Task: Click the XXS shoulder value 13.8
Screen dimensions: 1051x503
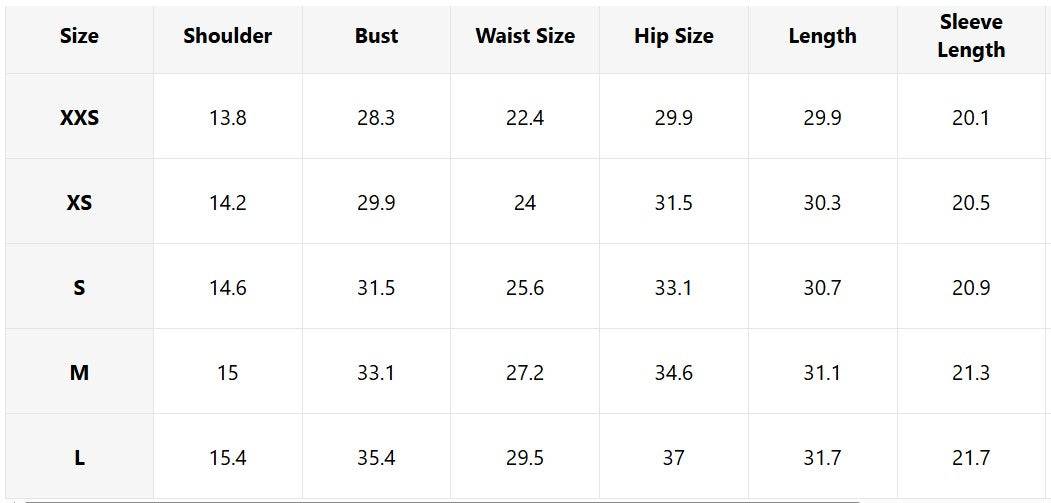Action: tap(227, 118)
